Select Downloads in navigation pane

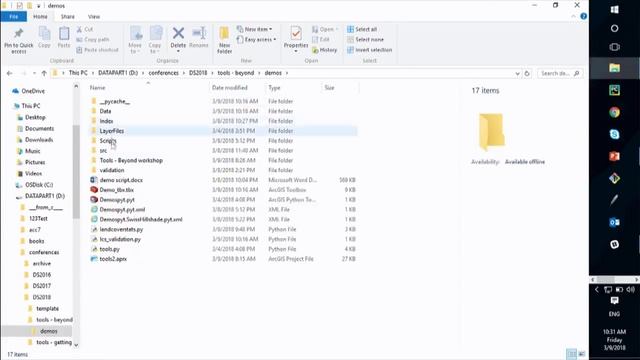pyautogui.click(x=39, y=140)
